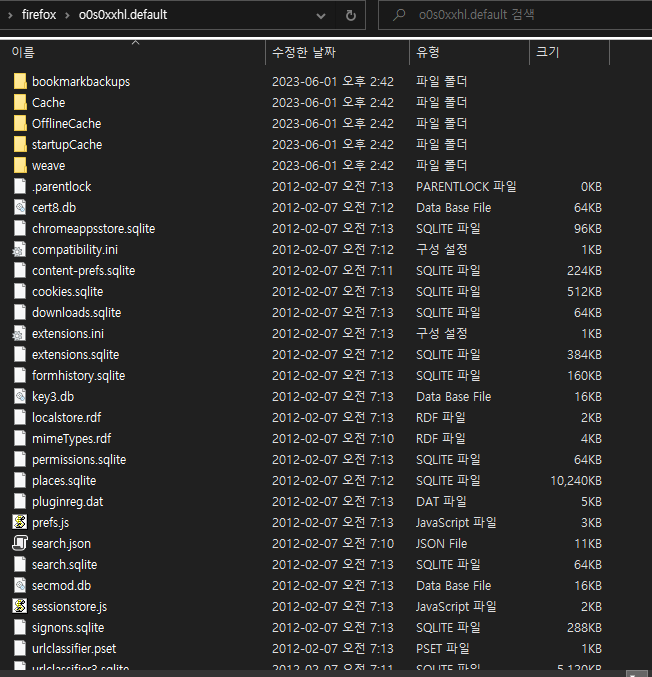Sort files by the 크기 column

(x=570, y=52)
